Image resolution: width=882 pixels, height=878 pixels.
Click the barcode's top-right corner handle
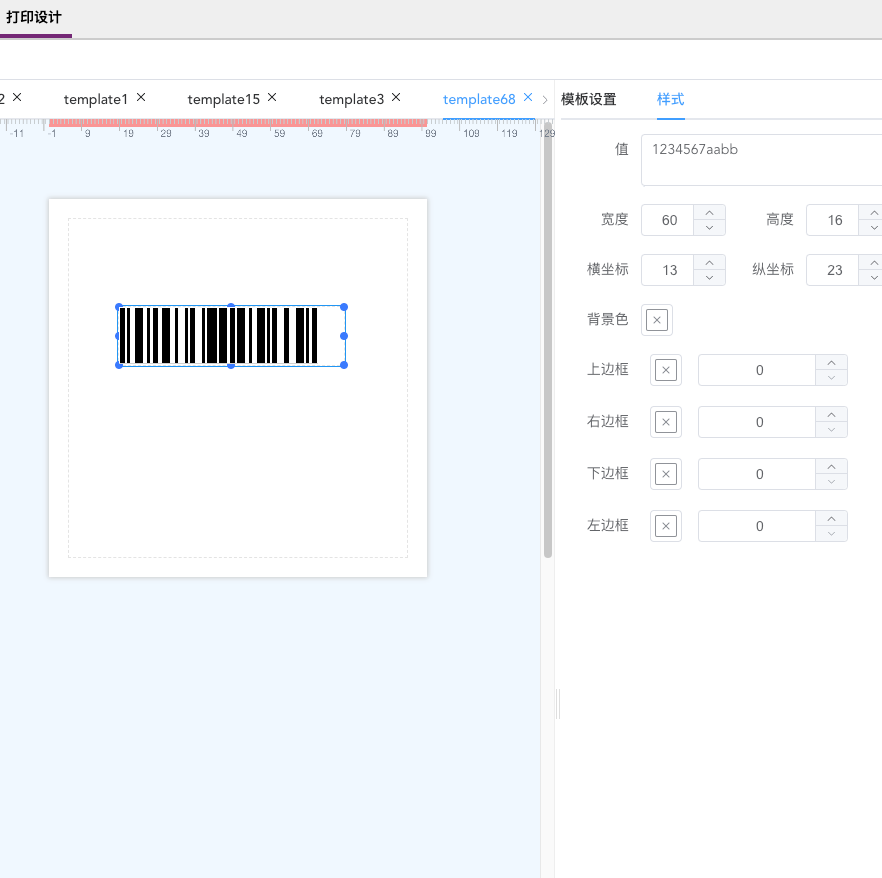344,307
